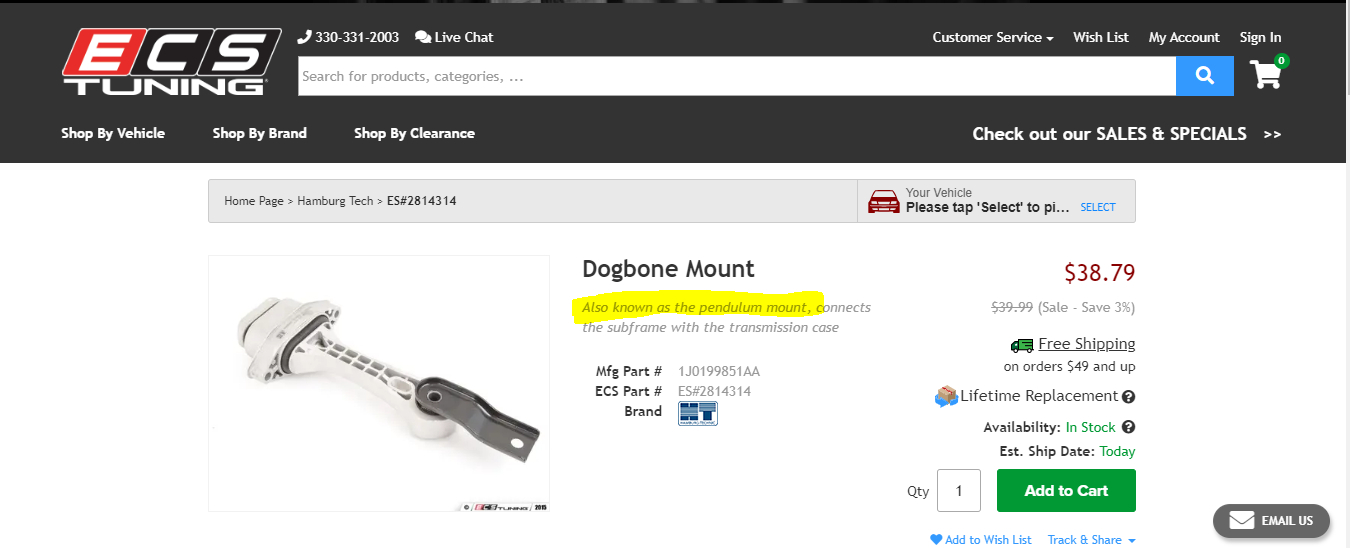Click the Email Us envelope button

[x=1271, y=520]
